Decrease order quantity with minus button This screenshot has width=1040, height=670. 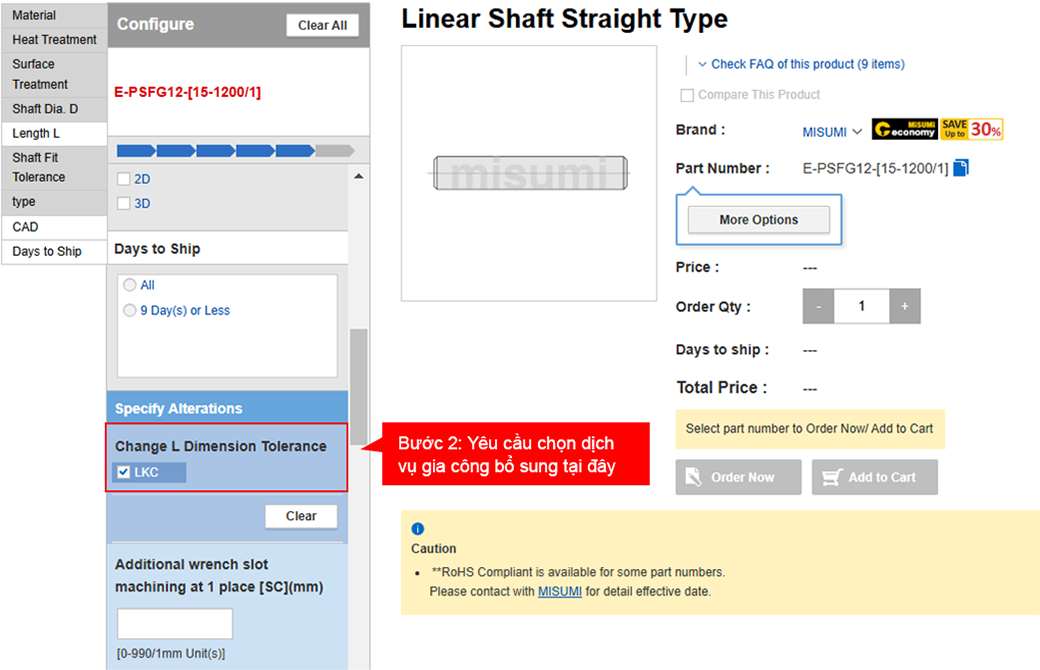pos(818,307)
